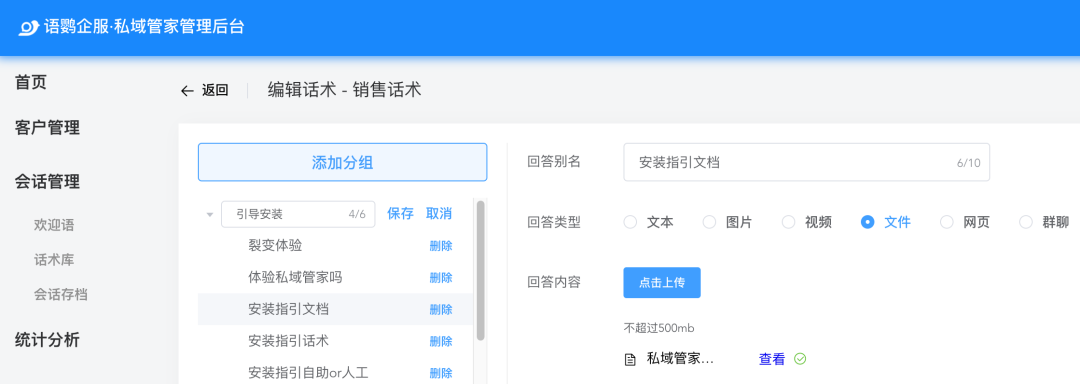Click the 返回 text link
This screenshot has width=1080, height=384.
pyautogui.click(x=215, y=91)
